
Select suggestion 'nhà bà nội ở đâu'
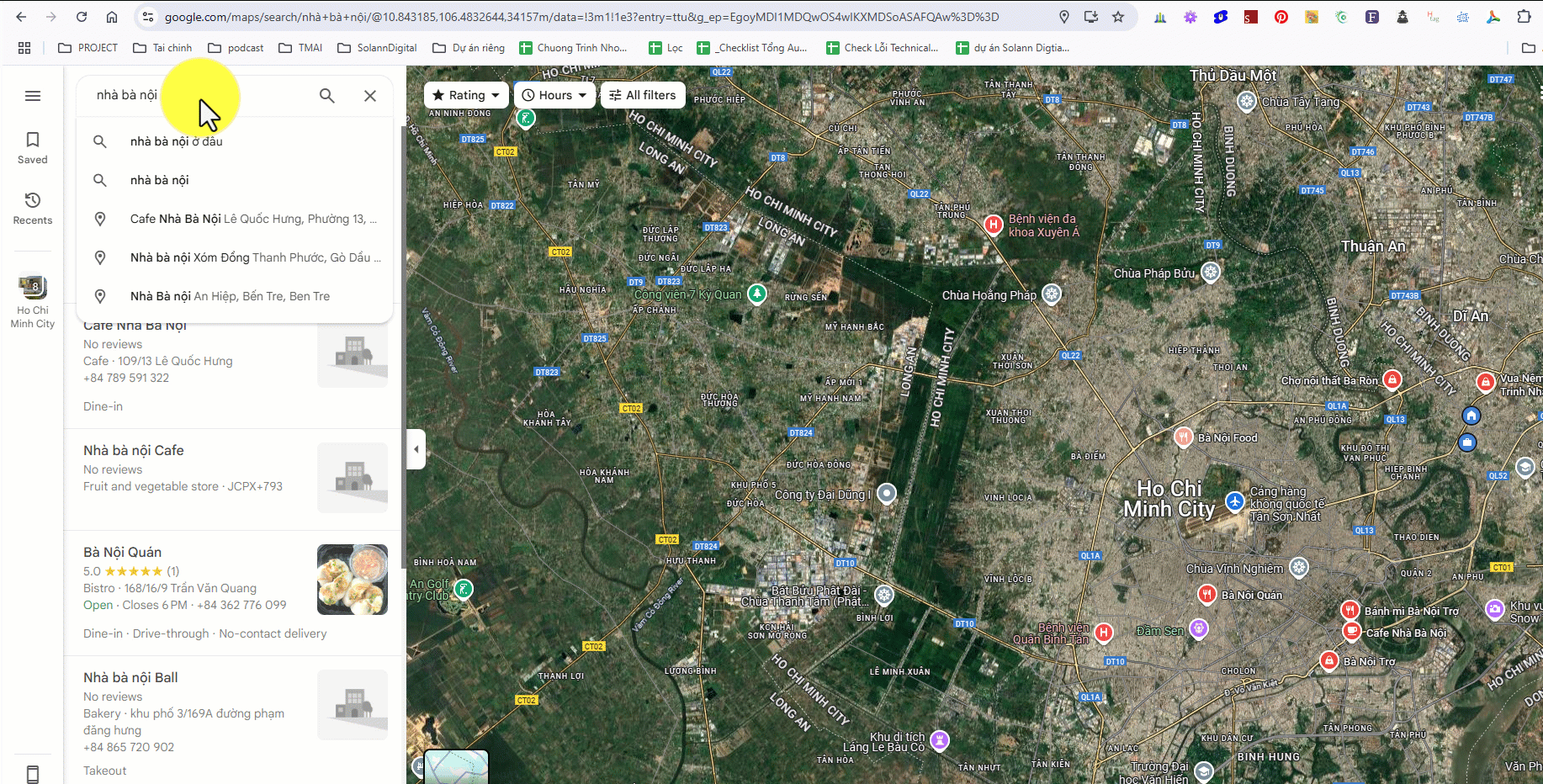234,141
